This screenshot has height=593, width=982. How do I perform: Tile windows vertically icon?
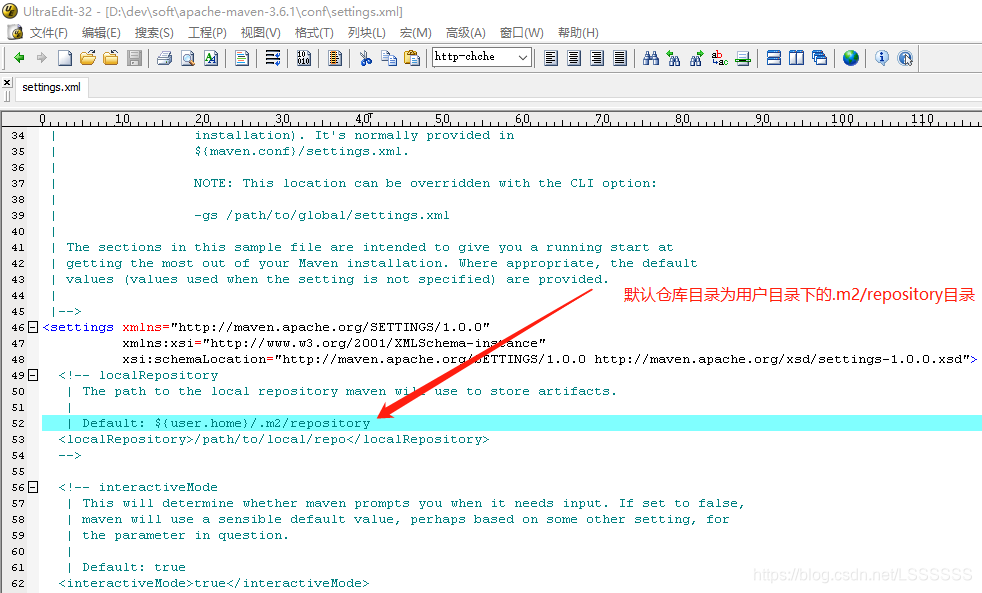(796, 58)
